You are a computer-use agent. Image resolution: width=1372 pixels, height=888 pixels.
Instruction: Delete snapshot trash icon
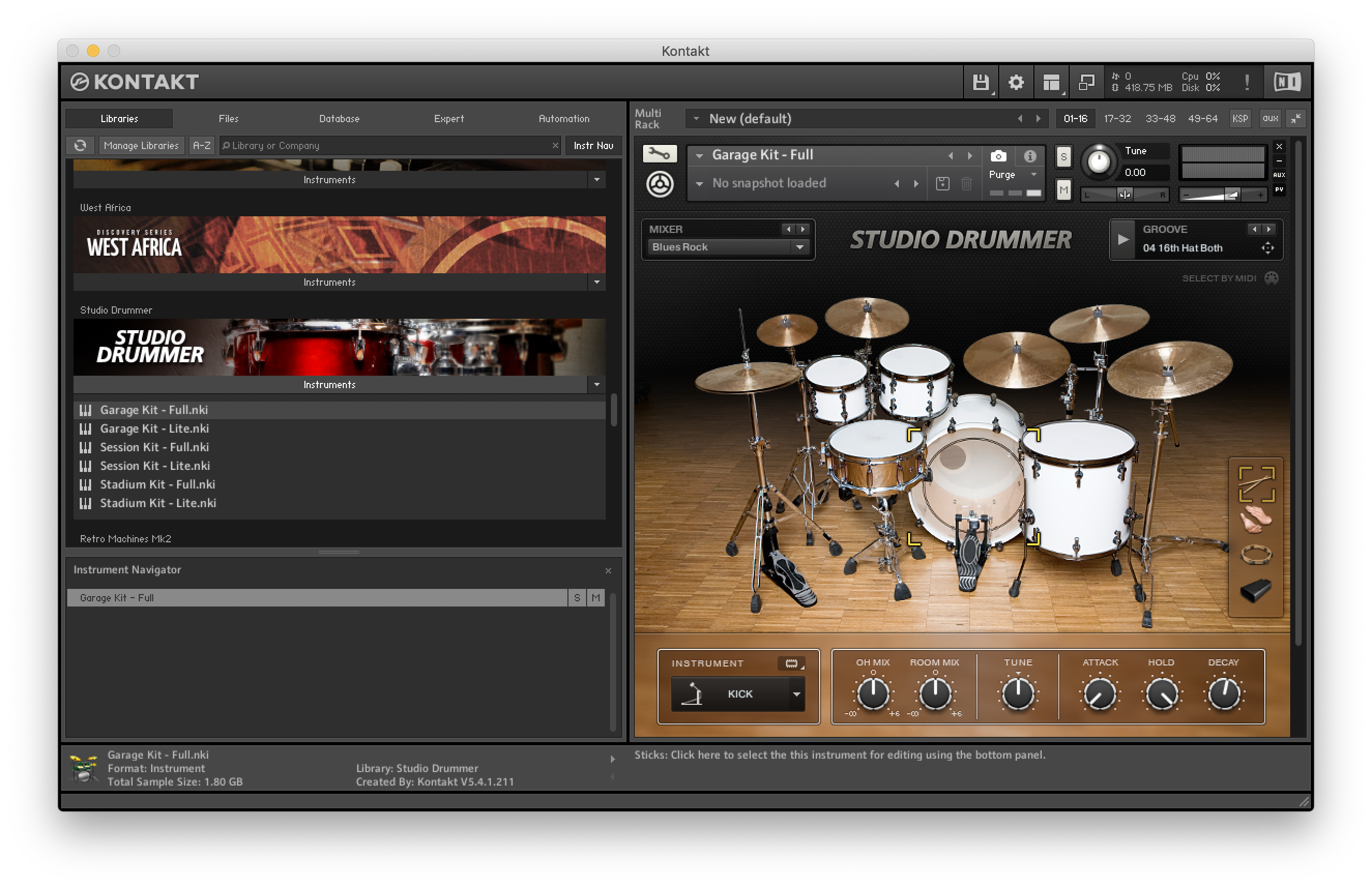pos(967,184)
